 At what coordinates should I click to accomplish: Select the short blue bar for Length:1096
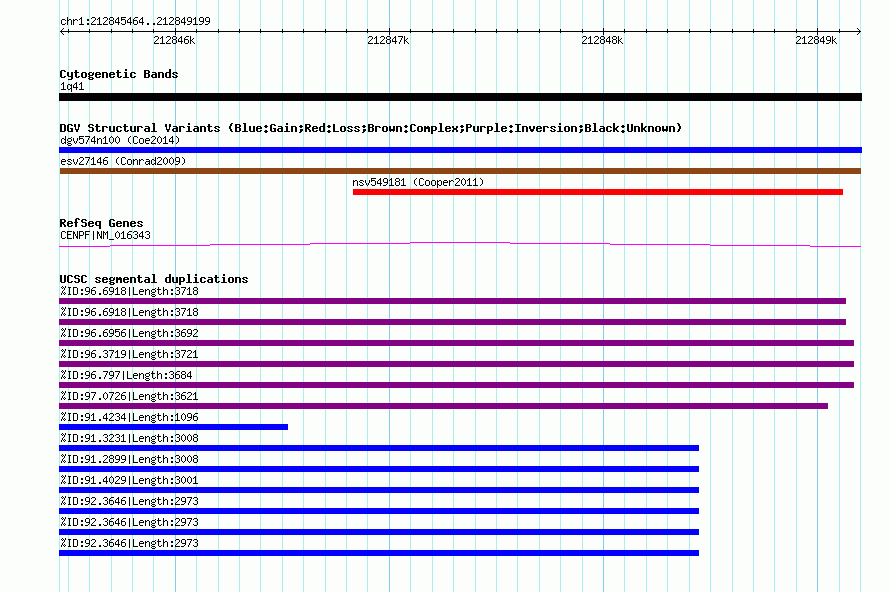tap(173, 427)
